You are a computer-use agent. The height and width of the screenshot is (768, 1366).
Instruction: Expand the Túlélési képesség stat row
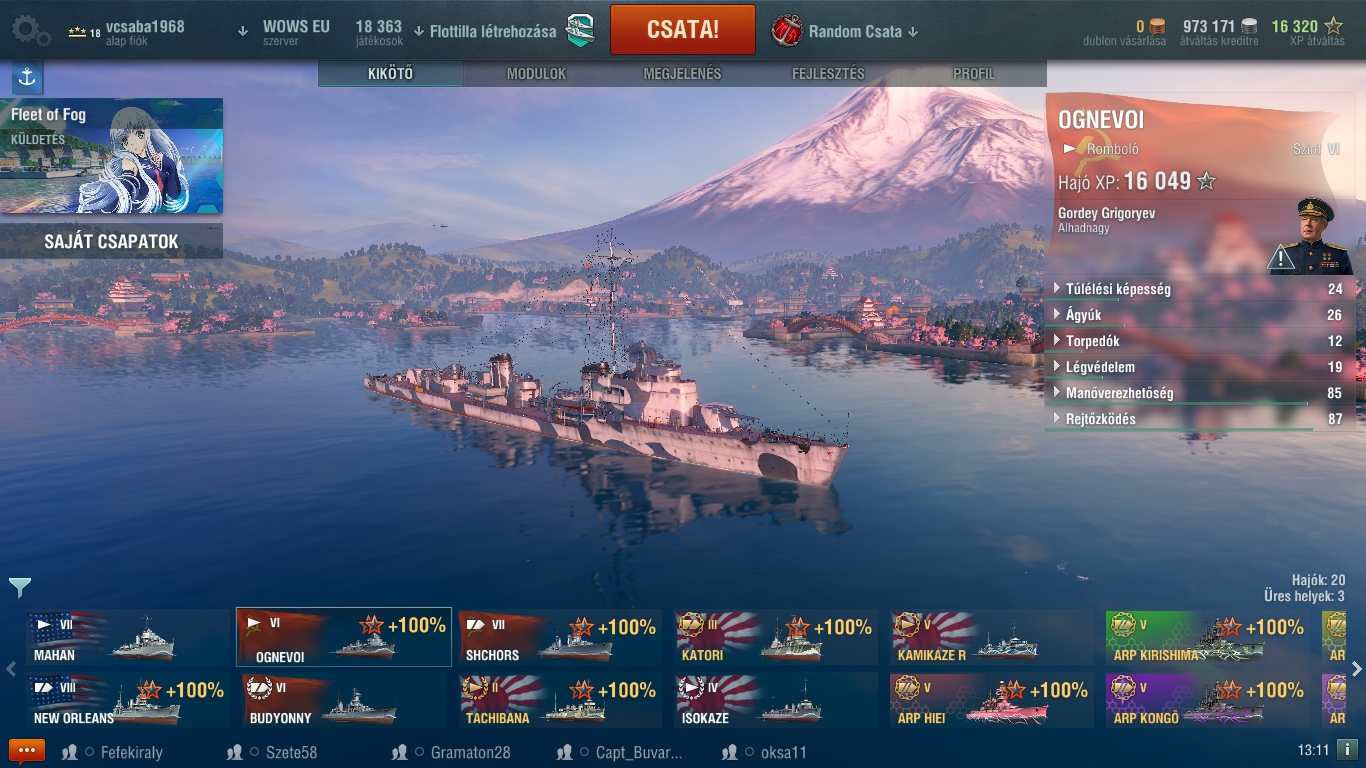(1199, 289)
